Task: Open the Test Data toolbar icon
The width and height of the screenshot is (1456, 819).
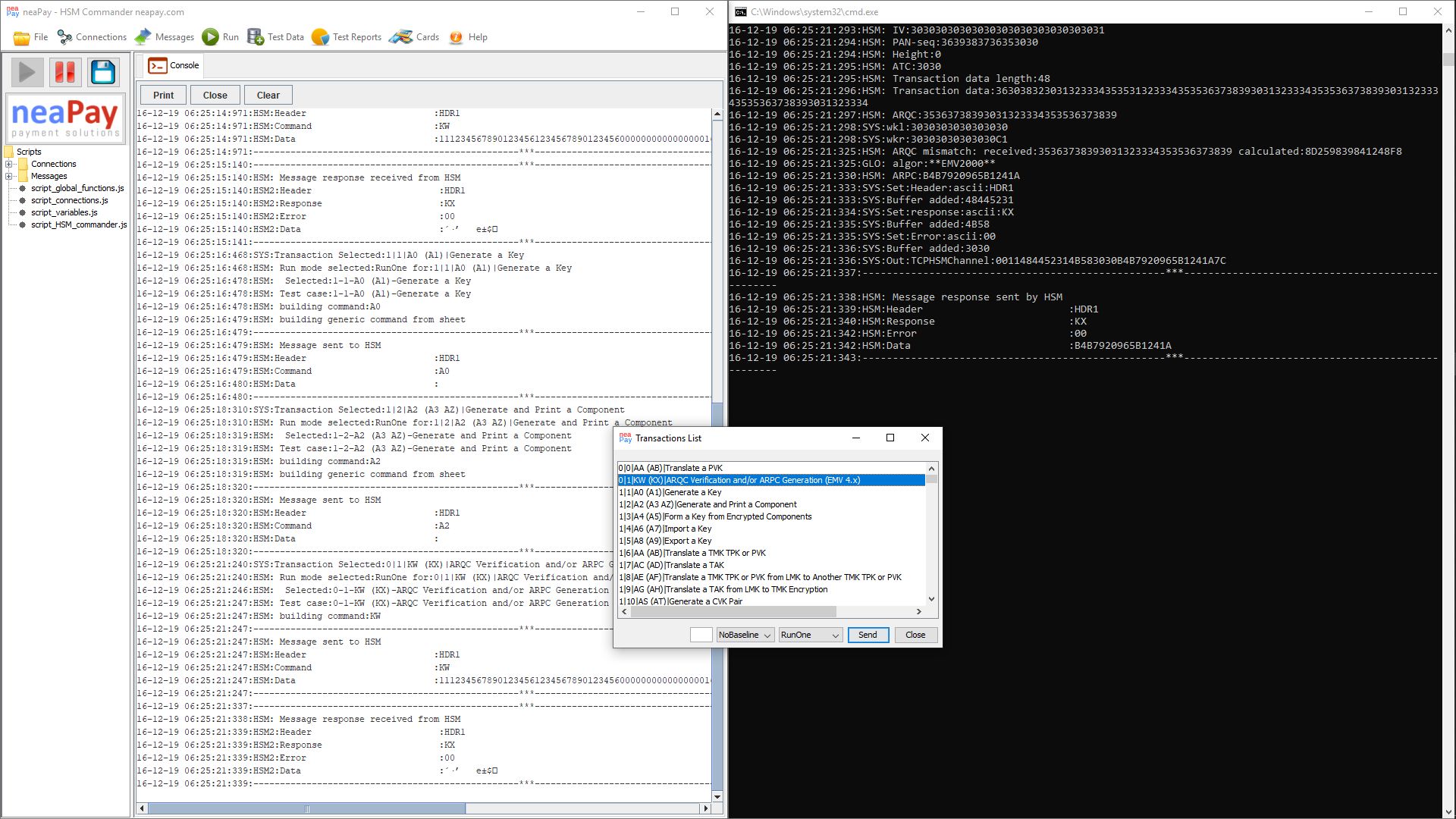Action: (x=256, y=37)
